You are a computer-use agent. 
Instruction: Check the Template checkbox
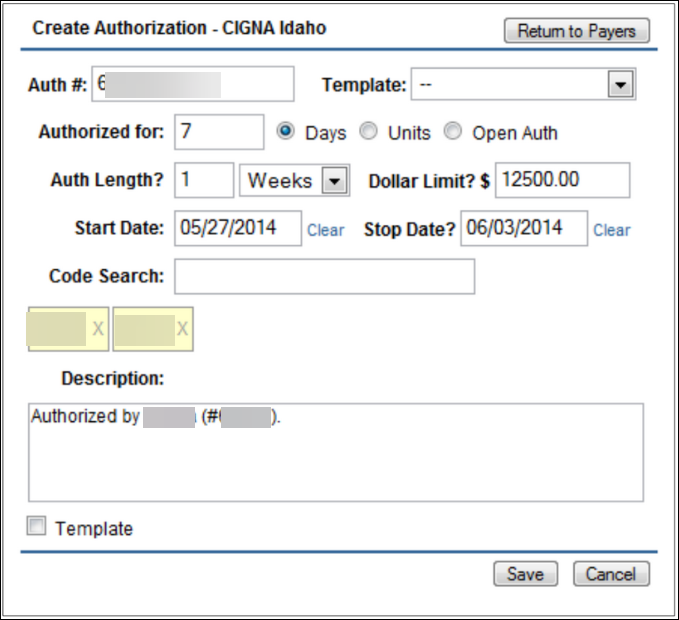pos(36,526)
